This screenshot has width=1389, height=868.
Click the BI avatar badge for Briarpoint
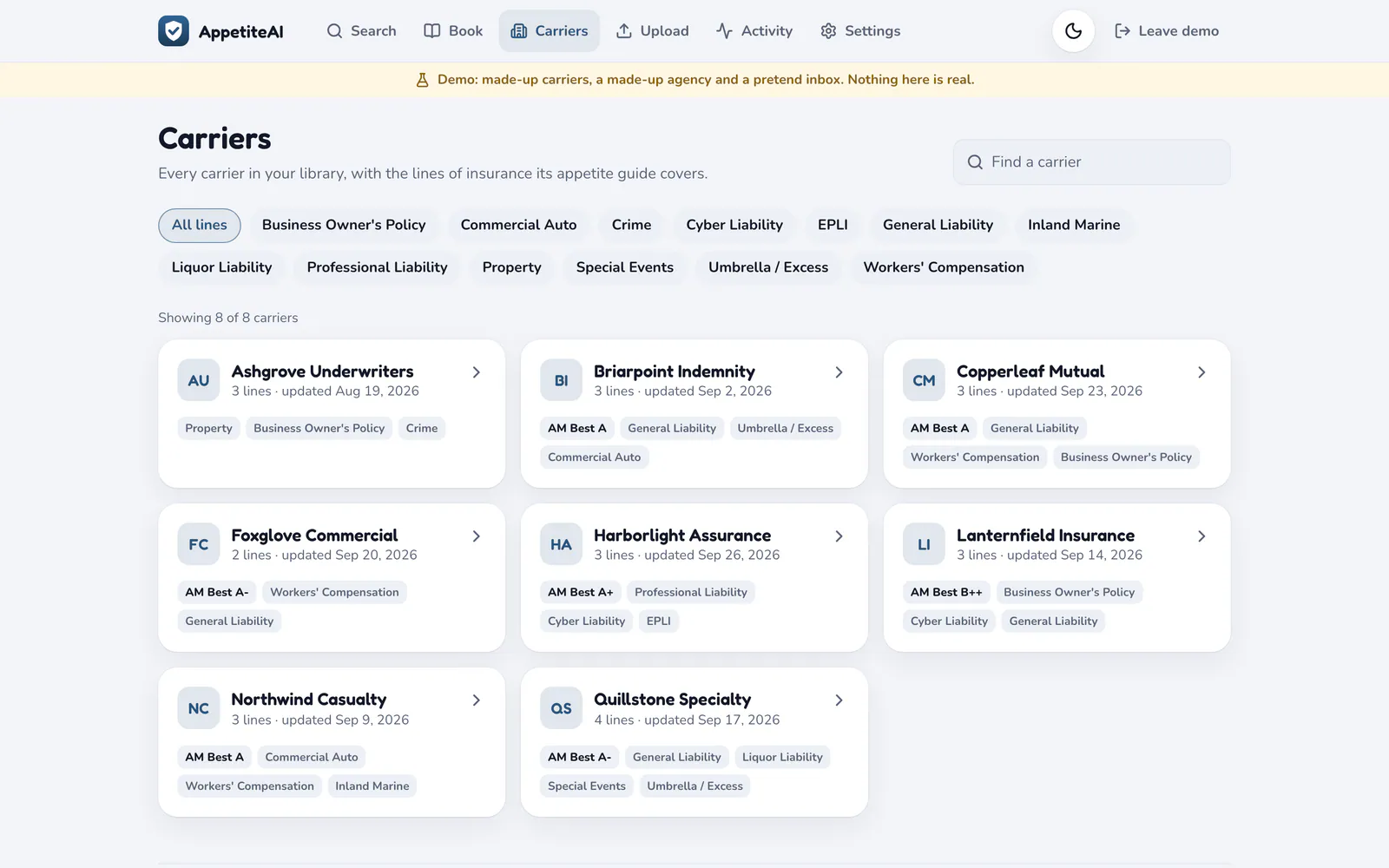pos(561,380)
